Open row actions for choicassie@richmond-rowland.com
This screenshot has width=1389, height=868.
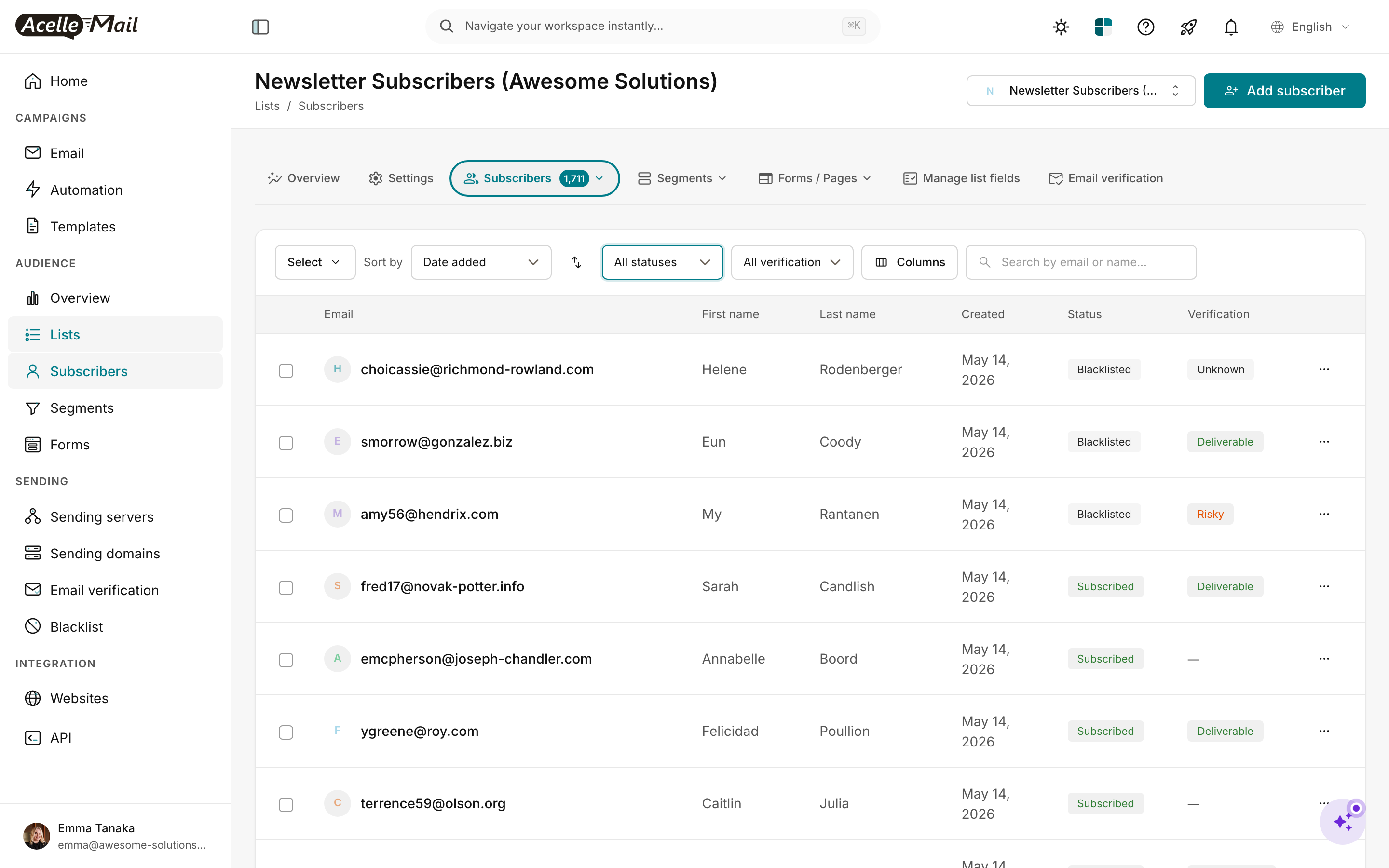(1324, 369)
